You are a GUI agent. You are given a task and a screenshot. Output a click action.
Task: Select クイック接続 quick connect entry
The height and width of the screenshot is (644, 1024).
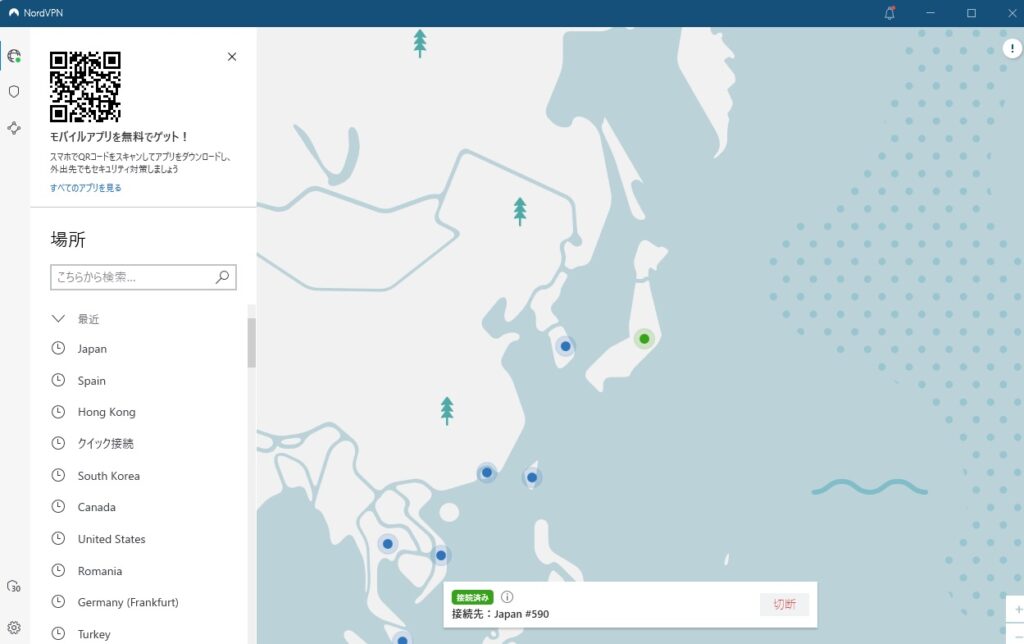coord(105,443)
